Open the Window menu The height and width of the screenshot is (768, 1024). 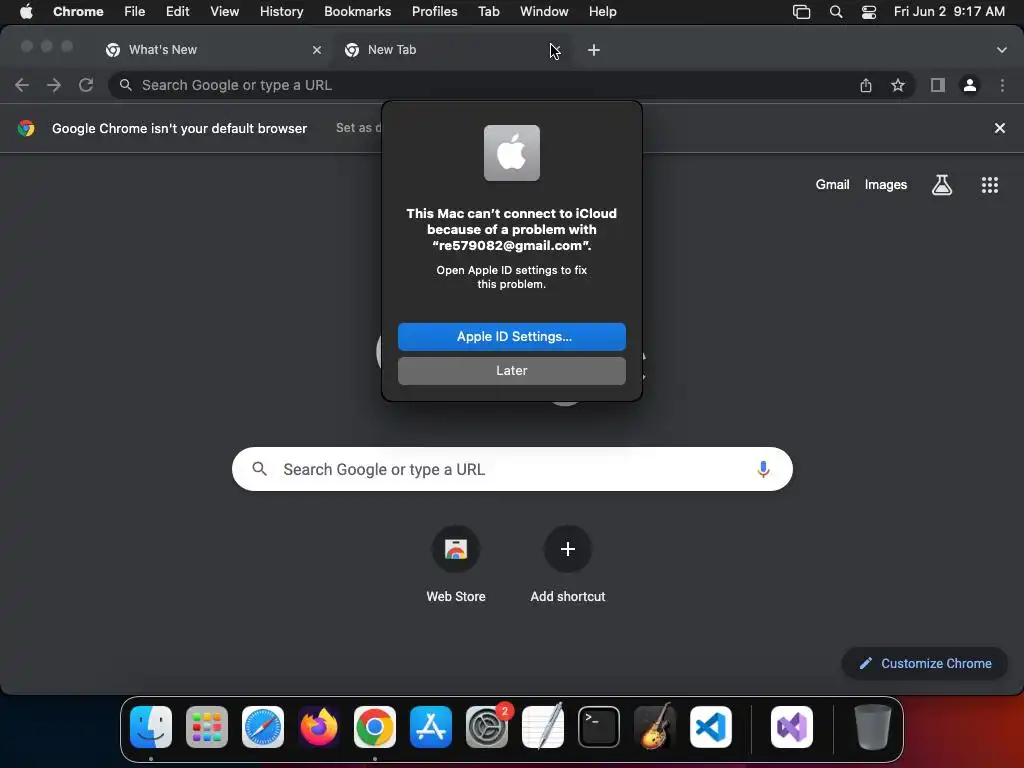[x=544, y=11]
